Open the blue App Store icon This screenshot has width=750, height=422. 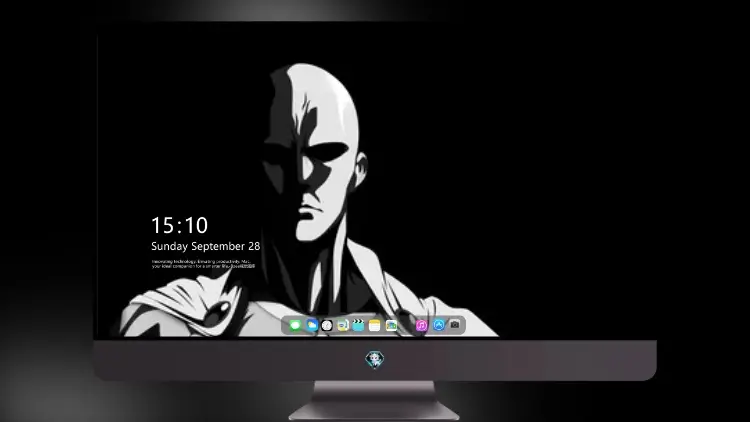(x=439, y=325)
